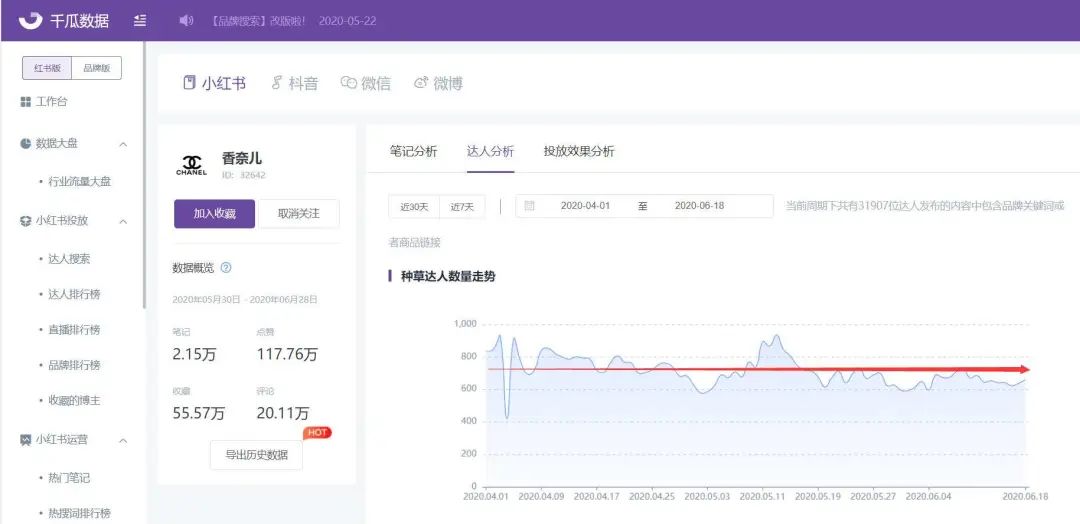Open 热搜词排行榜 in the sidebar
Screen dimensions: 1080x524
[x=80, y=513]
